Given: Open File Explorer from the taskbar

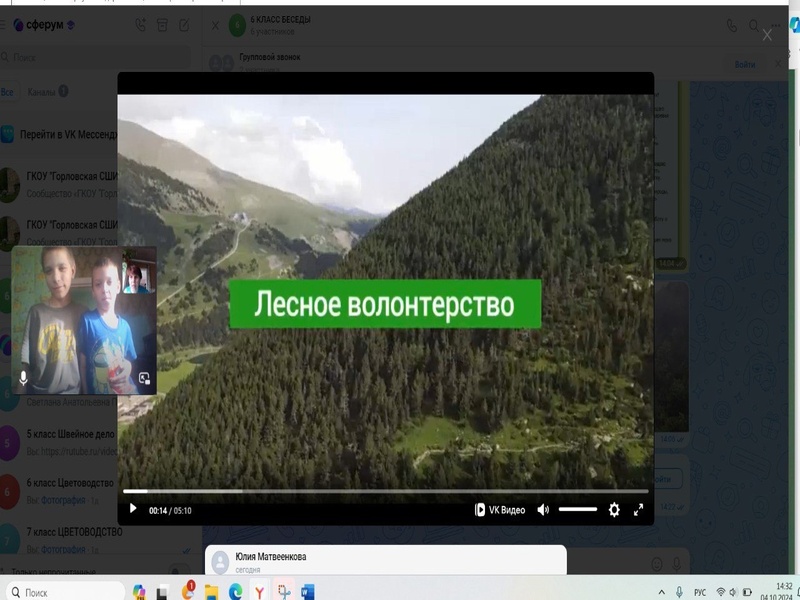Looking at the screenshot, I should coord(211,592).
